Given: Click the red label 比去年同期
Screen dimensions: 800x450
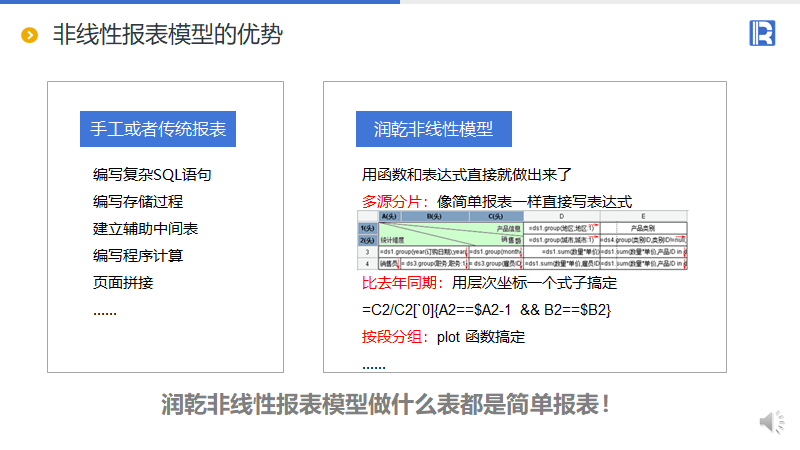Looking at the screenshot, I should click(399, 283).
